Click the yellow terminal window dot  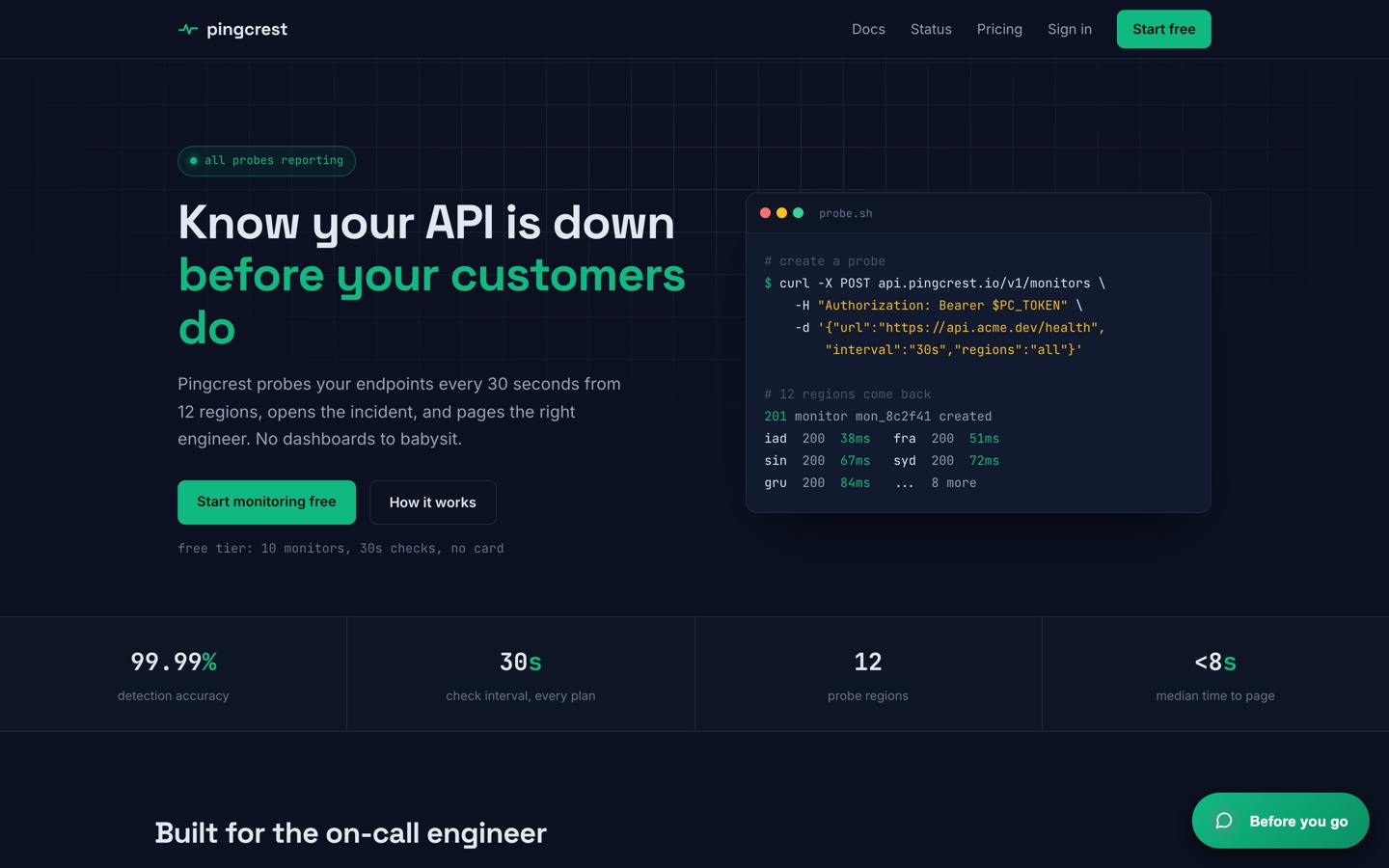(x=782, y=213)
